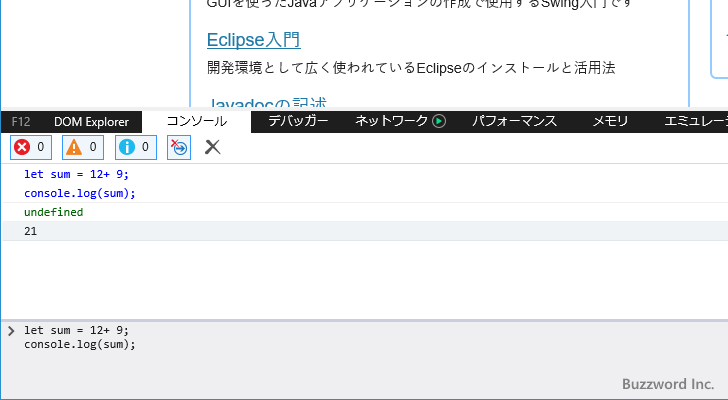728x400 pixels.
Task: Click the Eclipse description text on page
Action: (x=411, y=68)
